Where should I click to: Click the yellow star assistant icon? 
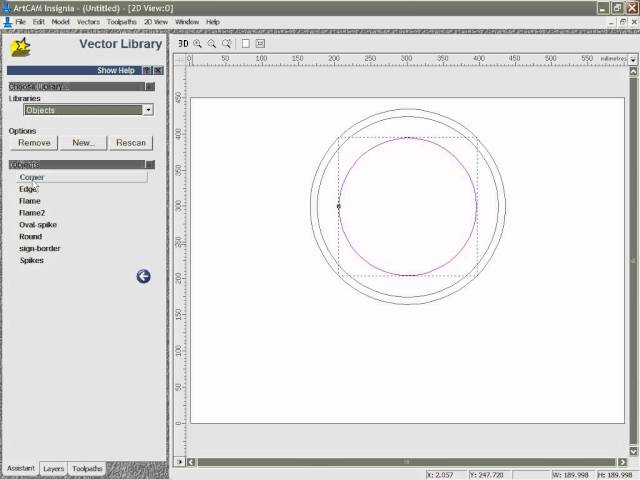(x=20, y=47)
